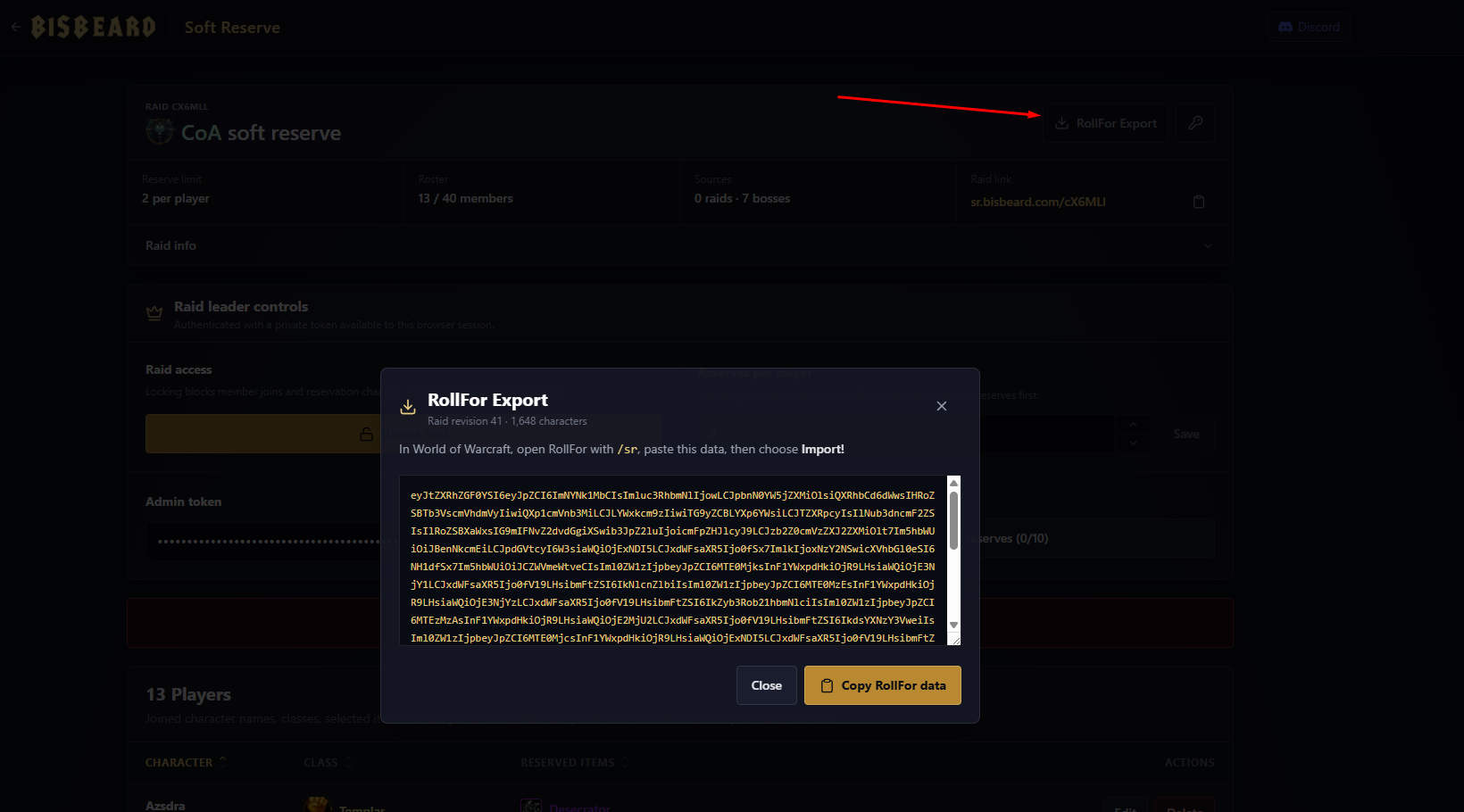Viewport: 1464px width, 812px height.
Task: Click the 'Raid leader controls' heading
Action: tap(241, 306)
